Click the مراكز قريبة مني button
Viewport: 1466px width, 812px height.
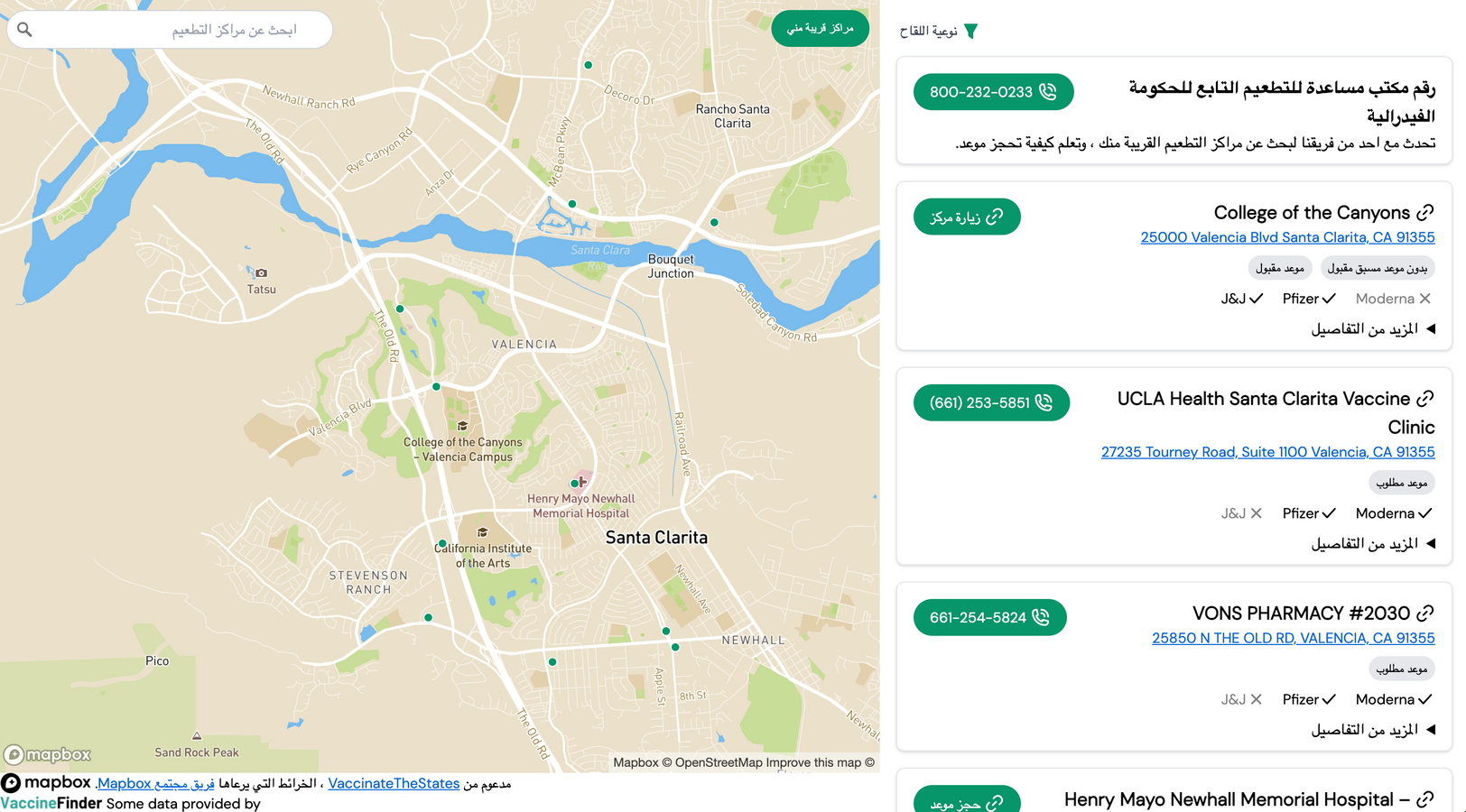(820, 29)
